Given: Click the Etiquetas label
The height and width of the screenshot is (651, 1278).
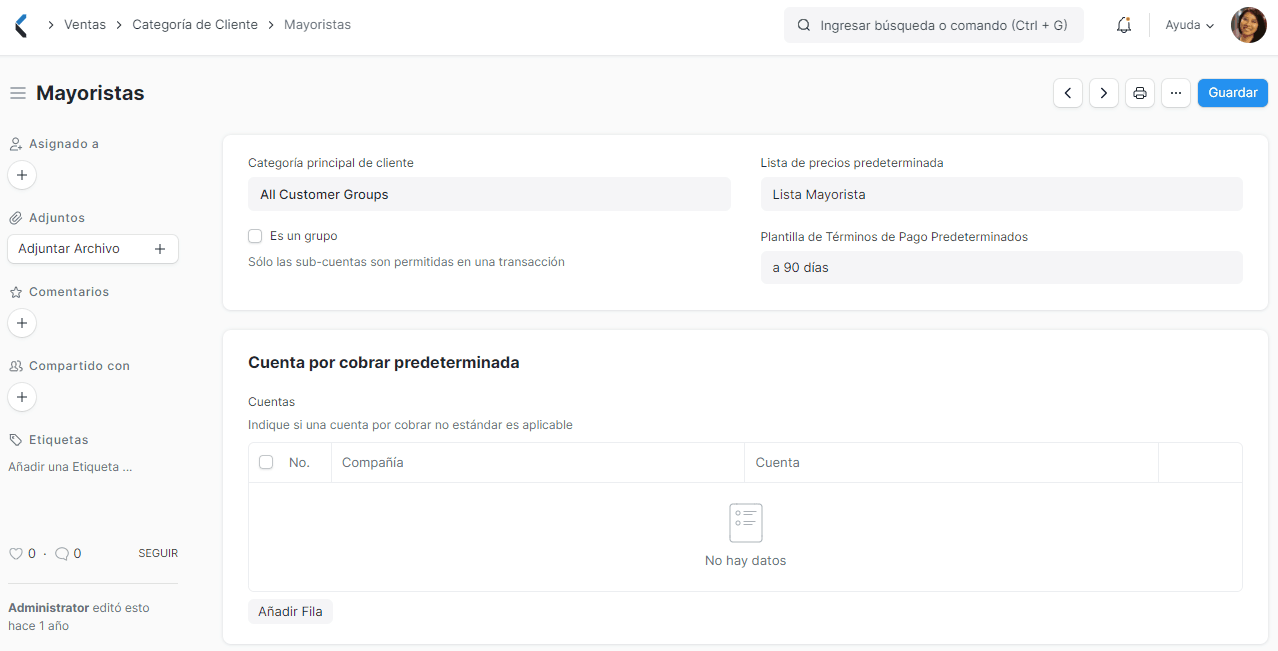Looking at the screenshot, I should 59,440.
